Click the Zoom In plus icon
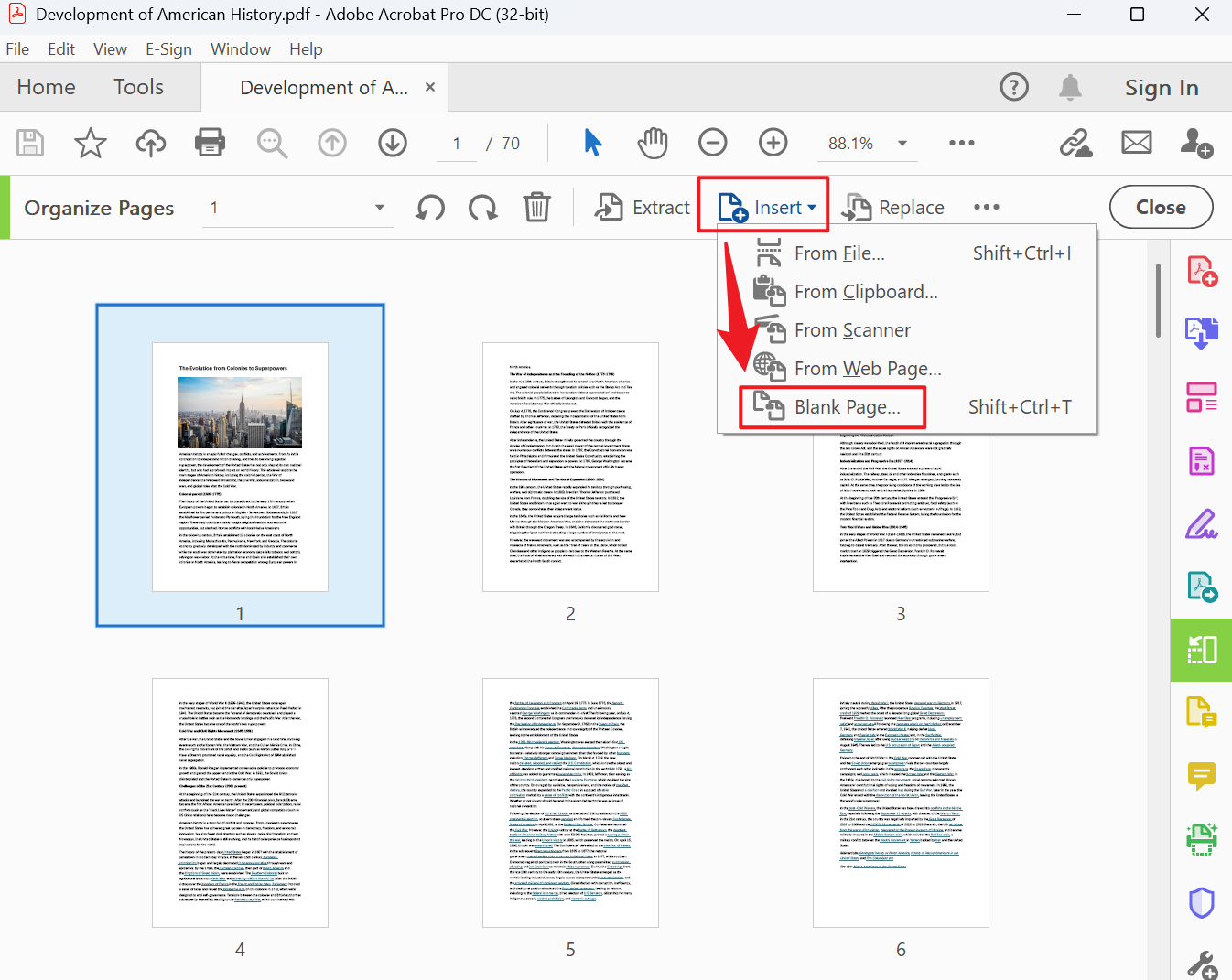The height and width of the screenshot is (980, 1232). (x=773, y=143)
